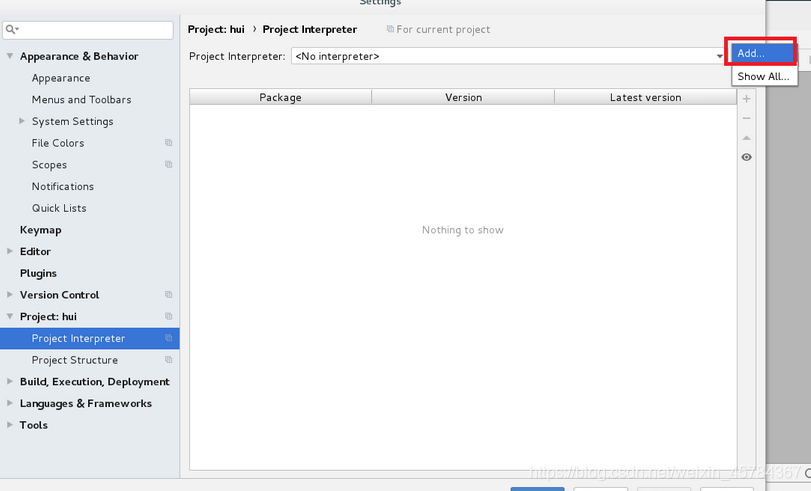Click the search magnifier icon in settings
This screenshot has width=811, height=491.
point(11,29)
